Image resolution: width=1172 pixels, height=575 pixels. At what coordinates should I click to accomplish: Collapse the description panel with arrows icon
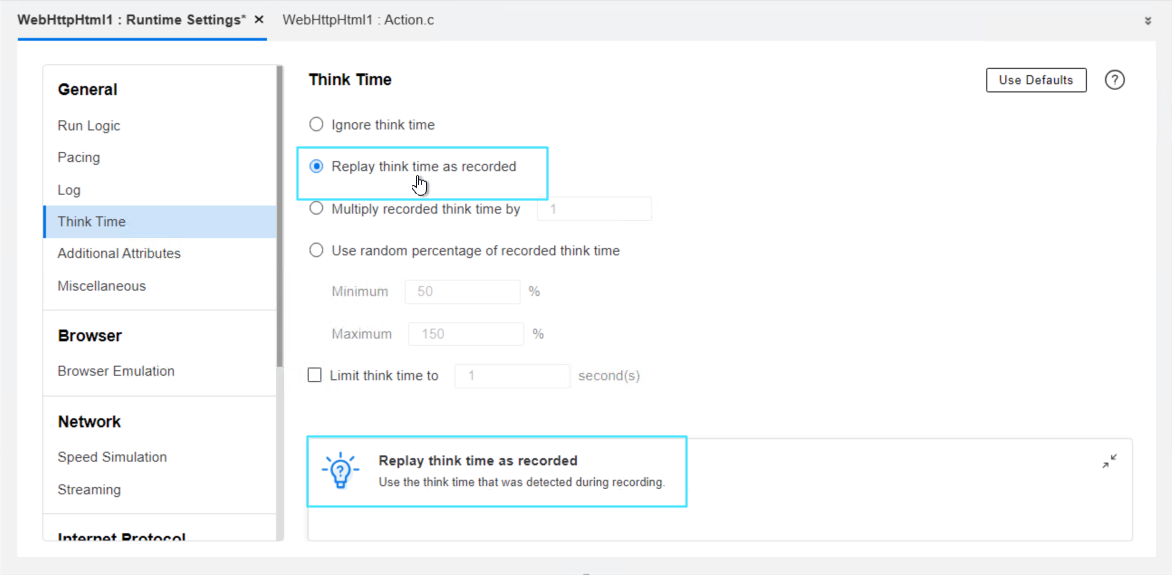[x=1109, y=461]
